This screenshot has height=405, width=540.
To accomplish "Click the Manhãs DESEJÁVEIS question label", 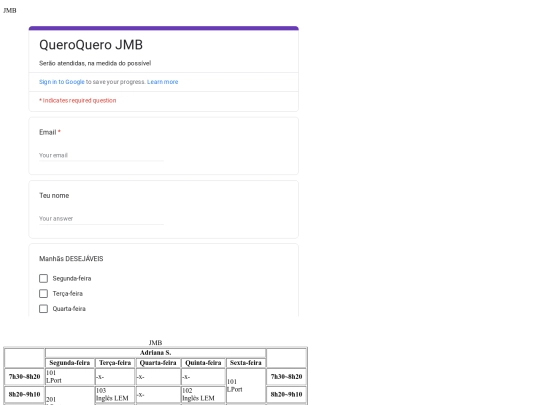I will pyautogui.click(x=71, y=259).
